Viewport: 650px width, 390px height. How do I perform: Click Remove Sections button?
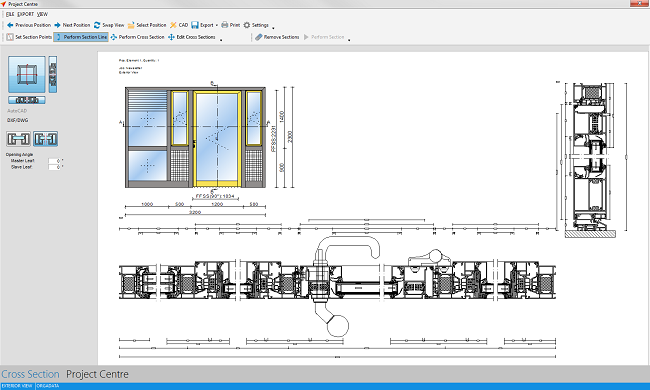point(277,37)
